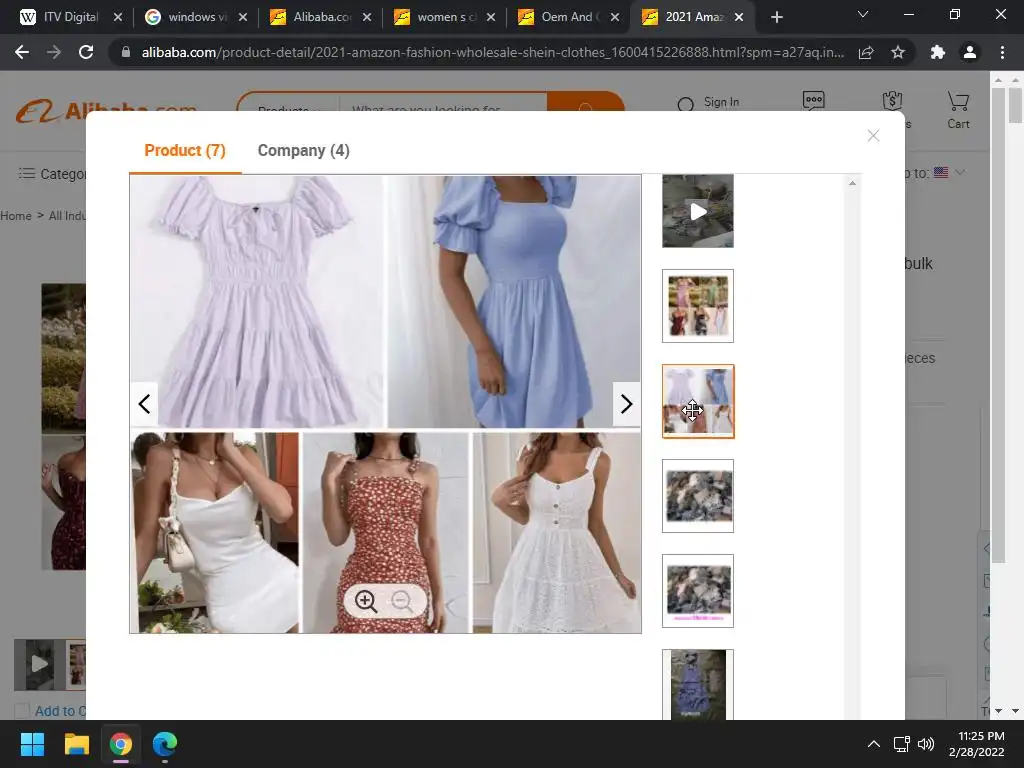Screen dimensions: 1024x768
Task: Open the clock and date panel
Action: 977,744
